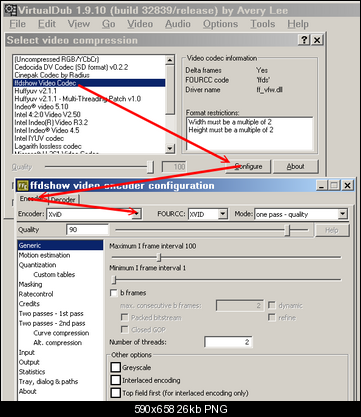This screenshot has width=361, height=417.
Task: Open the Options menu
Action: [x=220, y=24]
